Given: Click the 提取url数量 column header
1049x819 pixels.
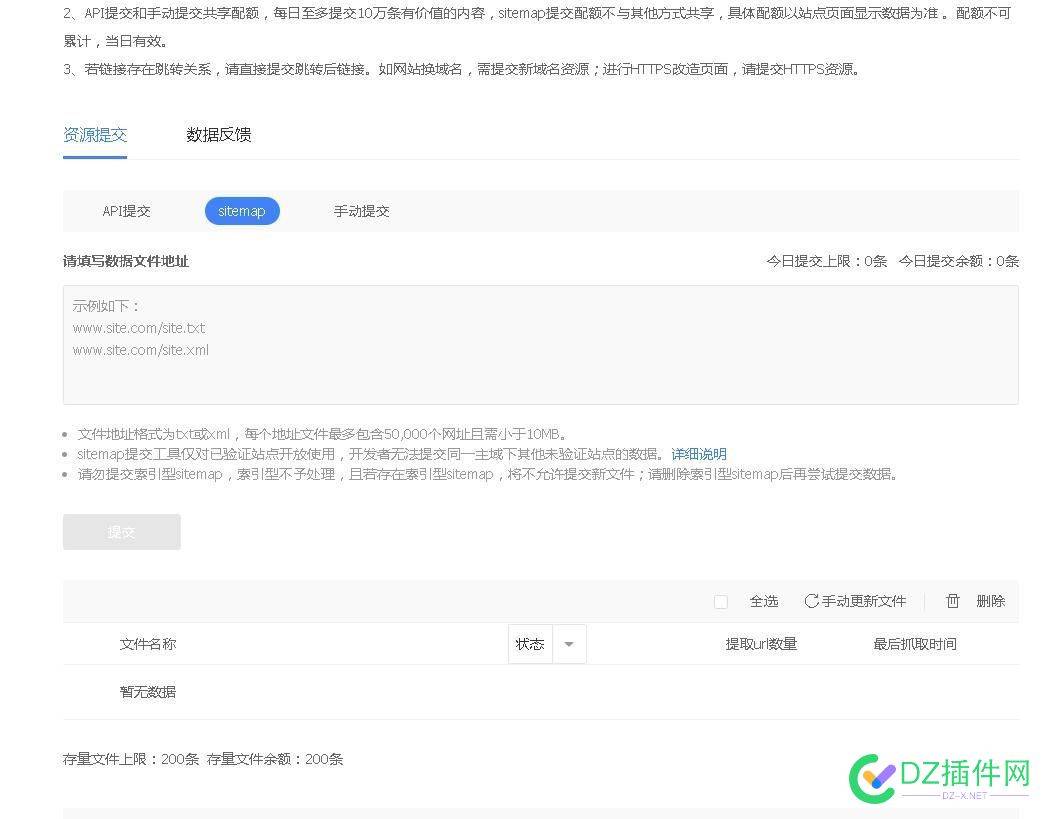Looking at the screenshot, I should [x=761, y=644].
